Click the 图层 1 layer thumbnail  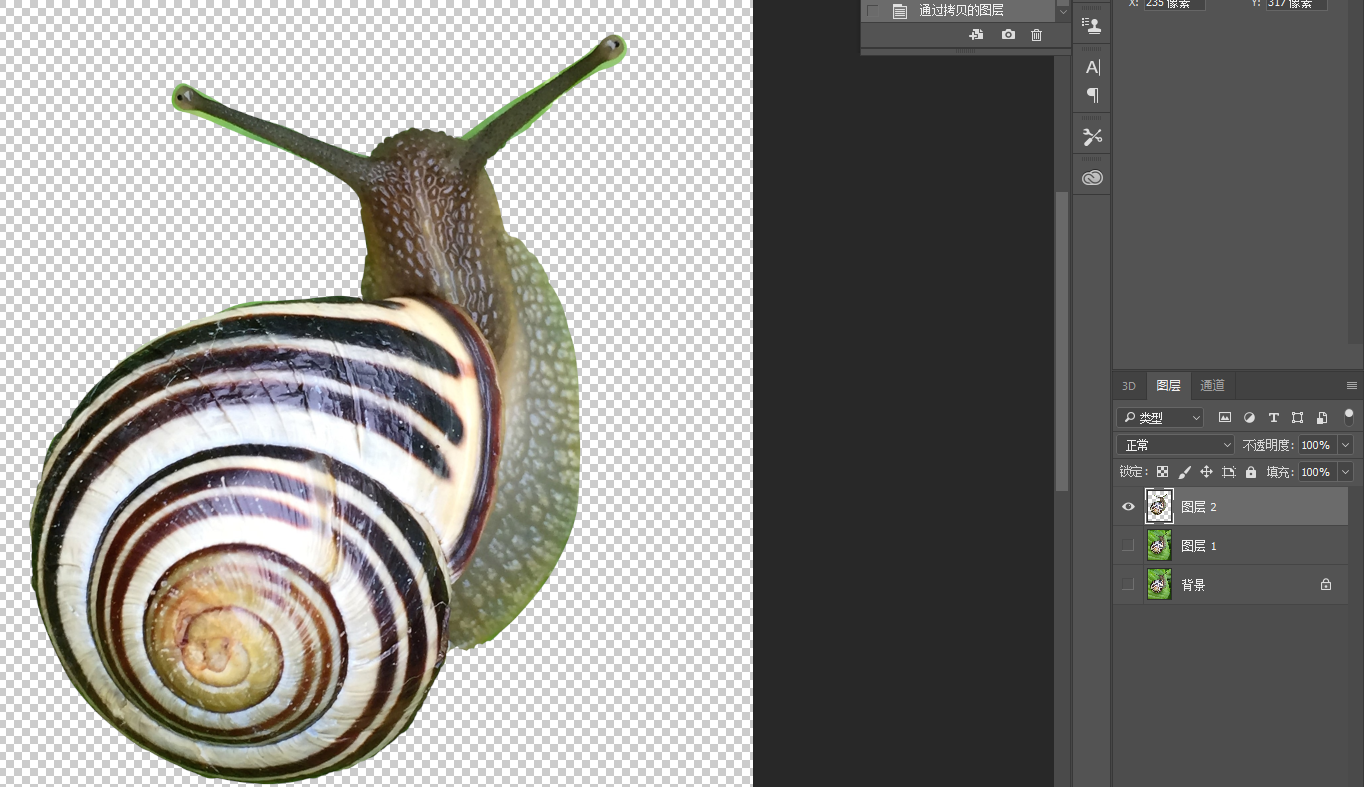(1159, 546)
